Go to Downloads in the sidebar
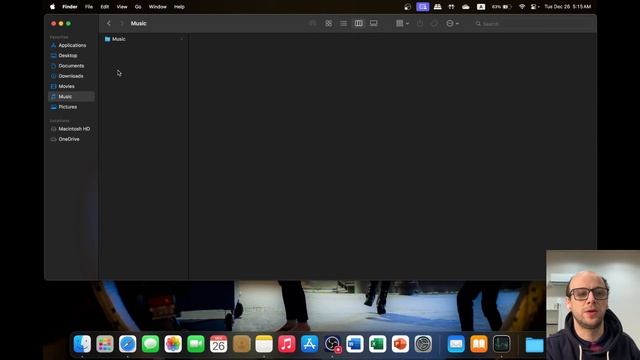 coord(71,76)
